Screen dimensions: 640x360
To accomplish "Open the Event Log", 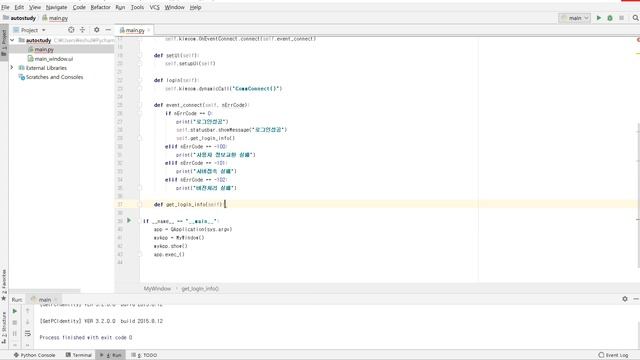I will click(x=613, y=355).
